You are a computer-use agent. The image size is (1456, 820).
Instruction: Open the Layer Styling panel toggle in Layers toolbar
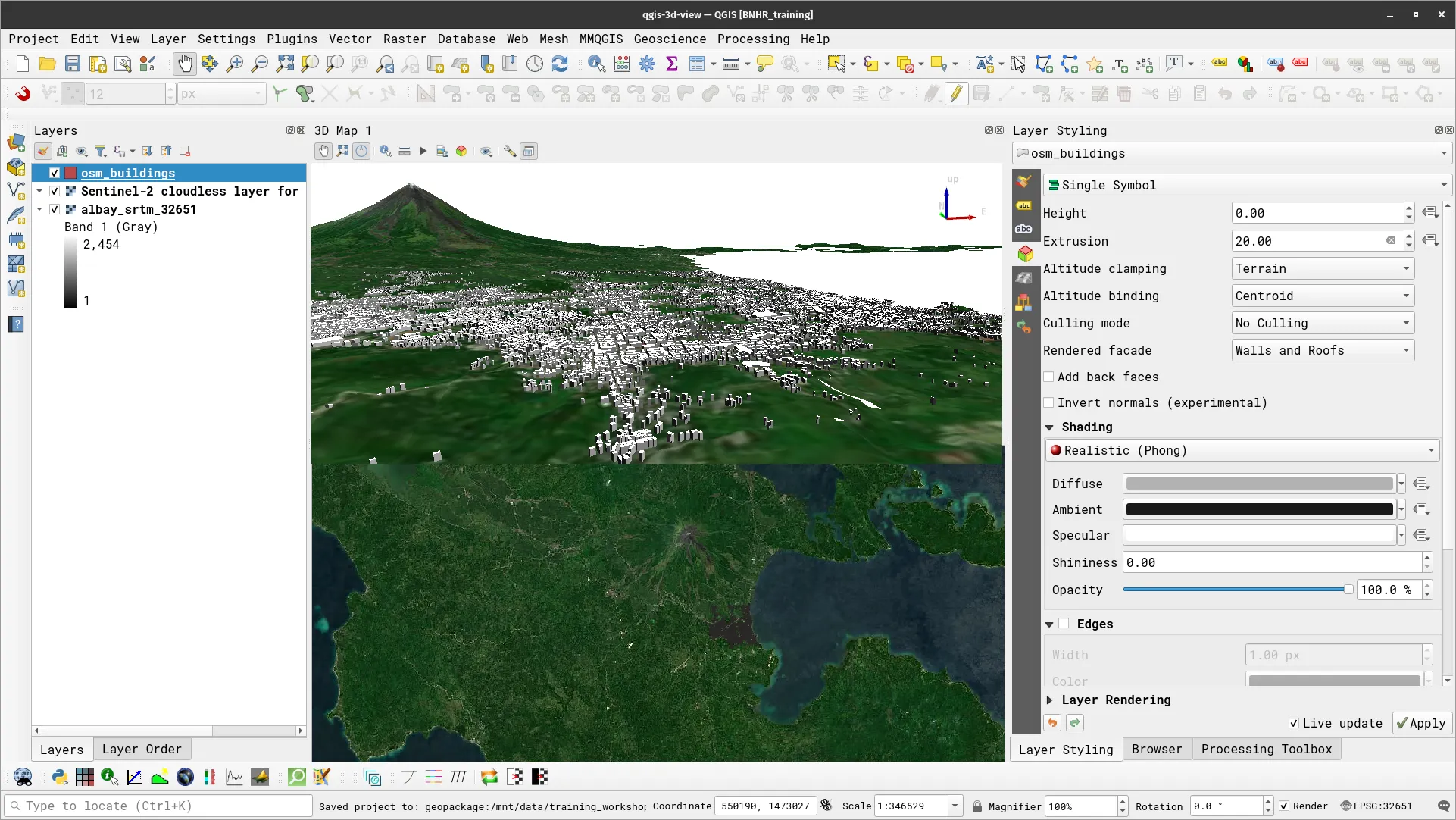[x=43, y=151]
